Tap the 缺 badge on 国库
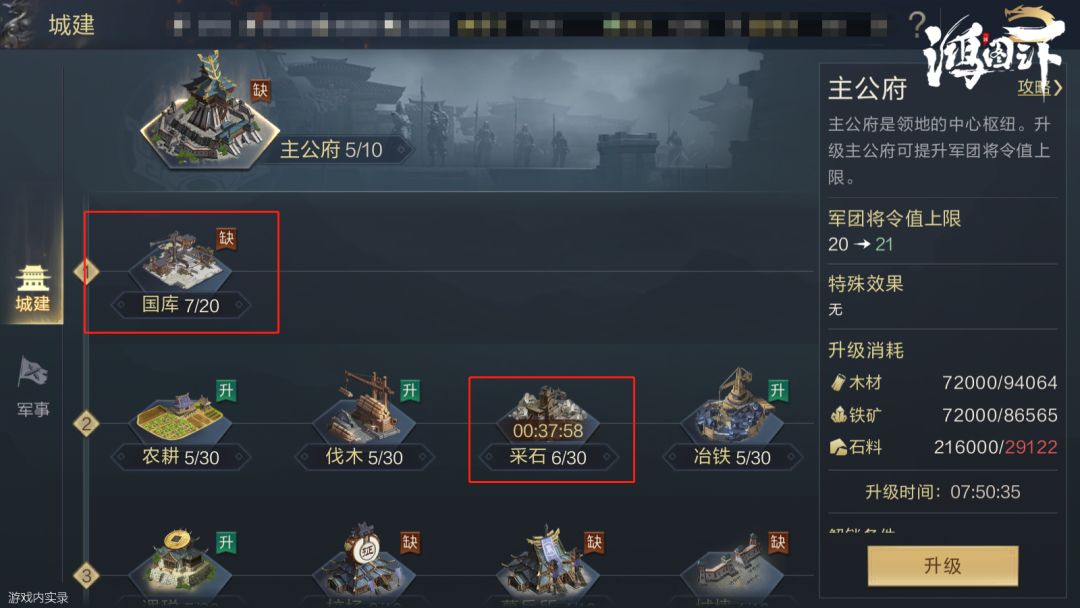The width and height of the screenshot is (1080, 608). 228,240
